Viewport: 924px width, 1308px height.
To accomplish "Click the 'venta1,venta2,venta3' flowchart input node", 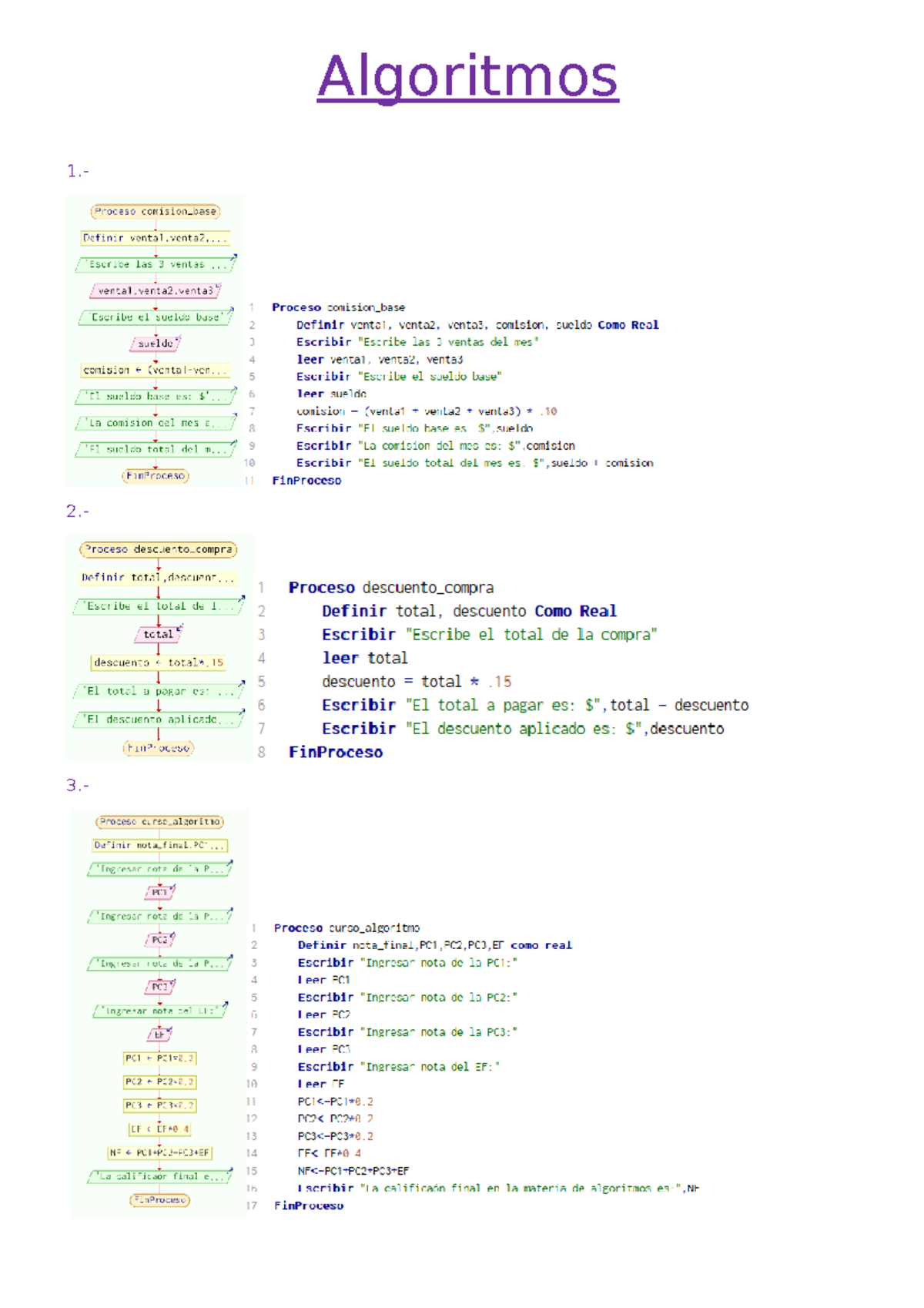I will point(156,291).
